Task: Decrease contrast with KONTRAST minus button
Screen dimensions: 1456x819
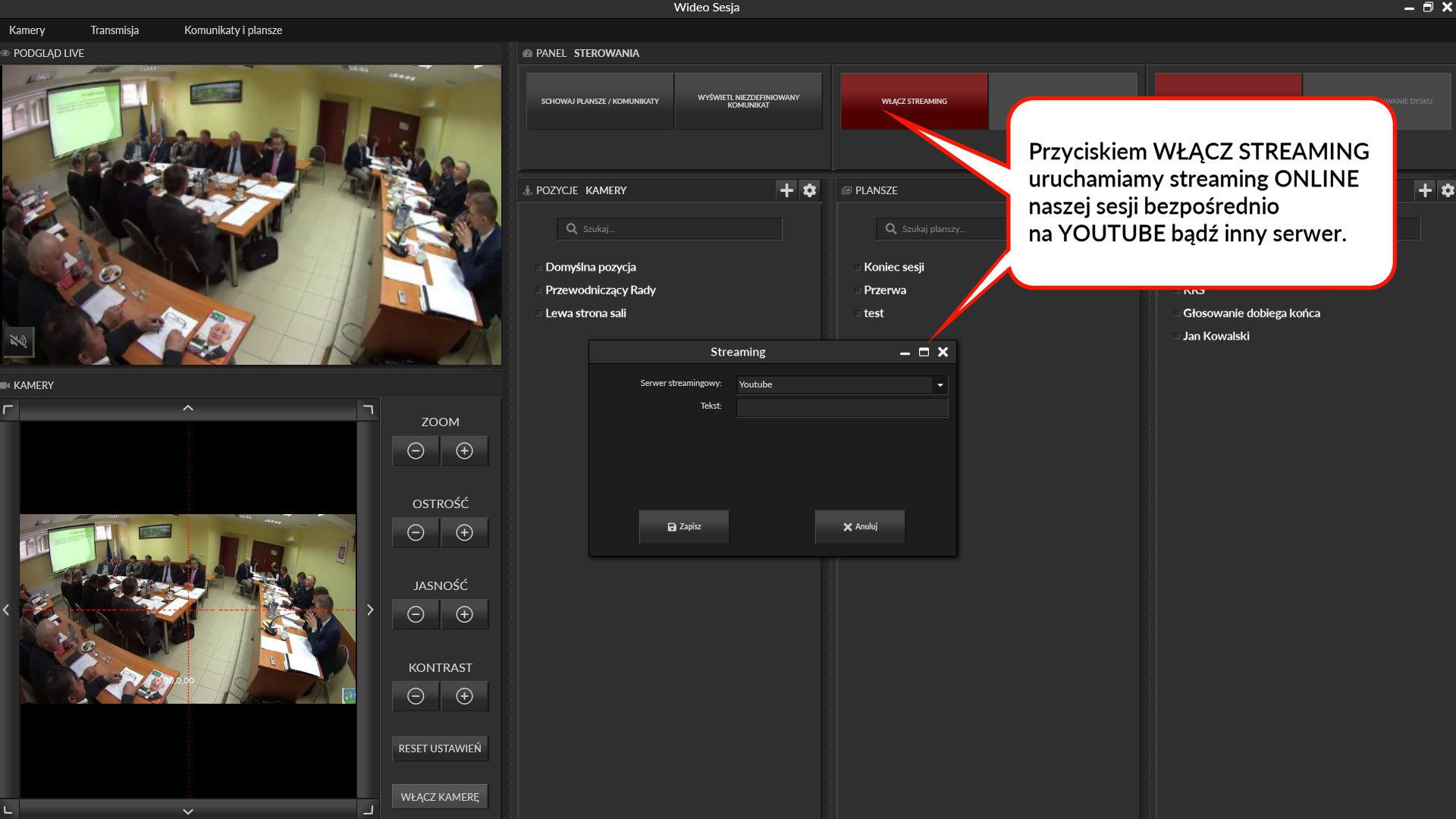Action: (x=416, y=697)
